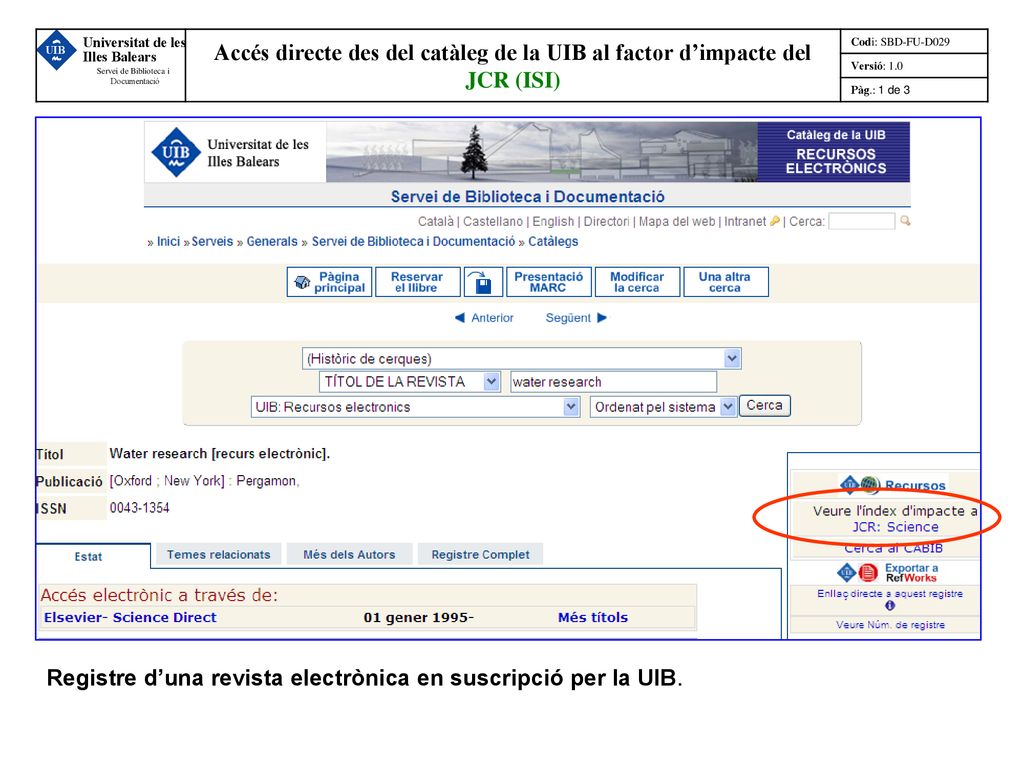Switch to the Registre Complet tab
Viewport: 1024px width, 768px height.
(x=481, y=554)
